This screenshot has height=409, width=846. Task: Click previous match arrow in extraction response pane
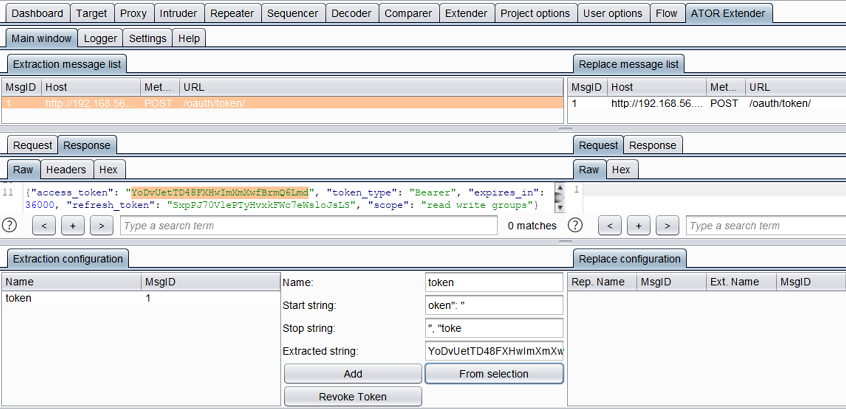43,226
